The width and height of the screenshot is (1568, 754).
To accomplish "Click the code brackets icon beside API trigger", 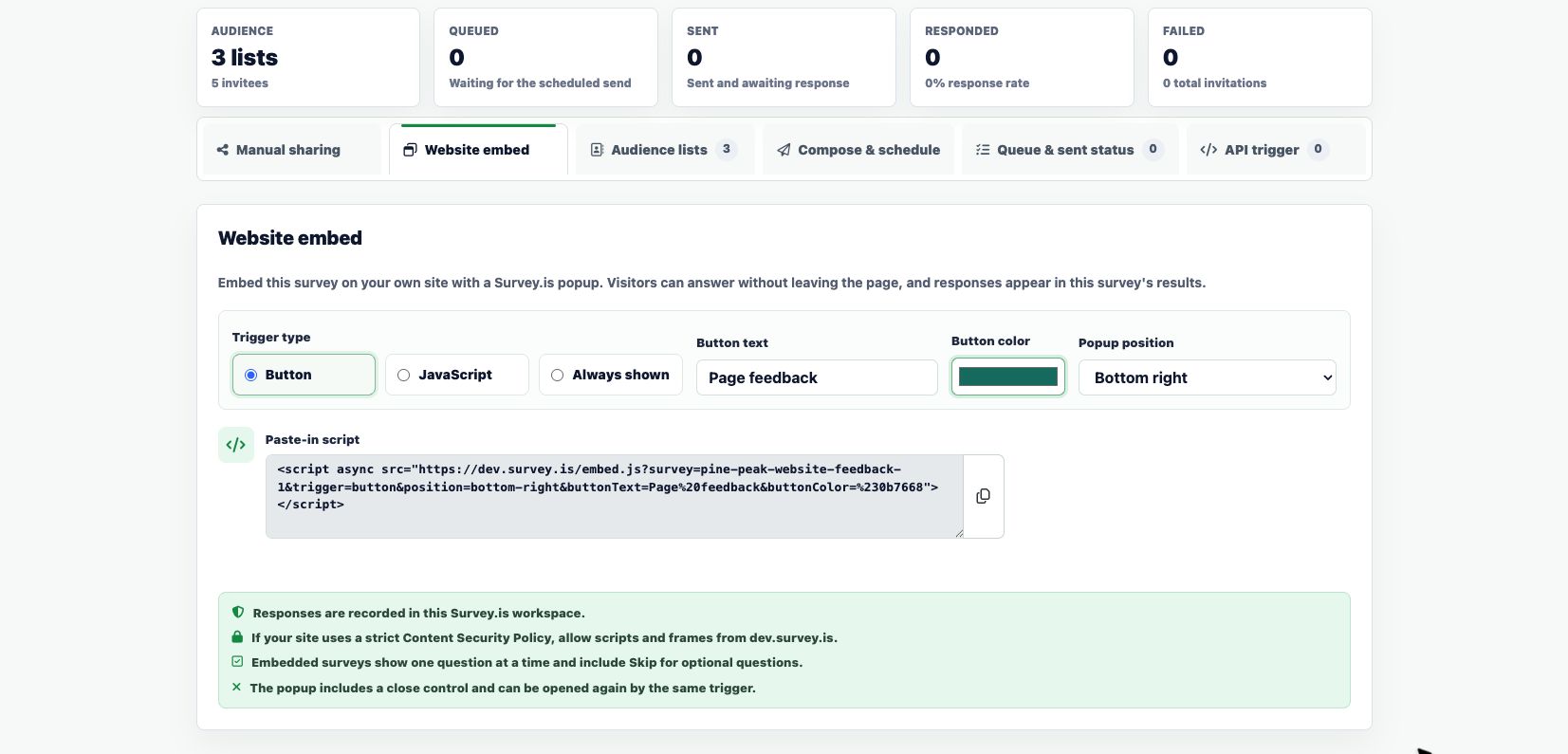I will pyautogui.click(x=1208, y=150).
